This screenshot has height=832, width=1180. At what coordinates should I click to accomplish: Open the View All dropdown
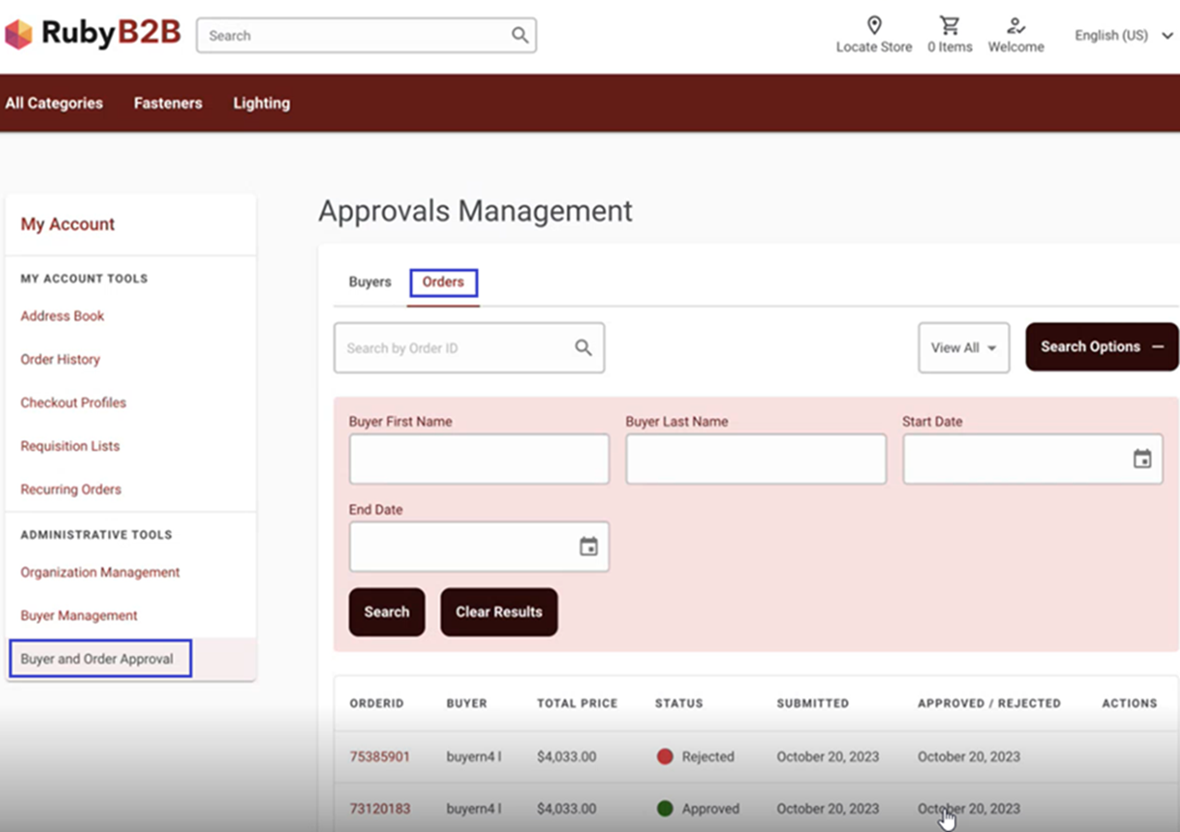963,348
